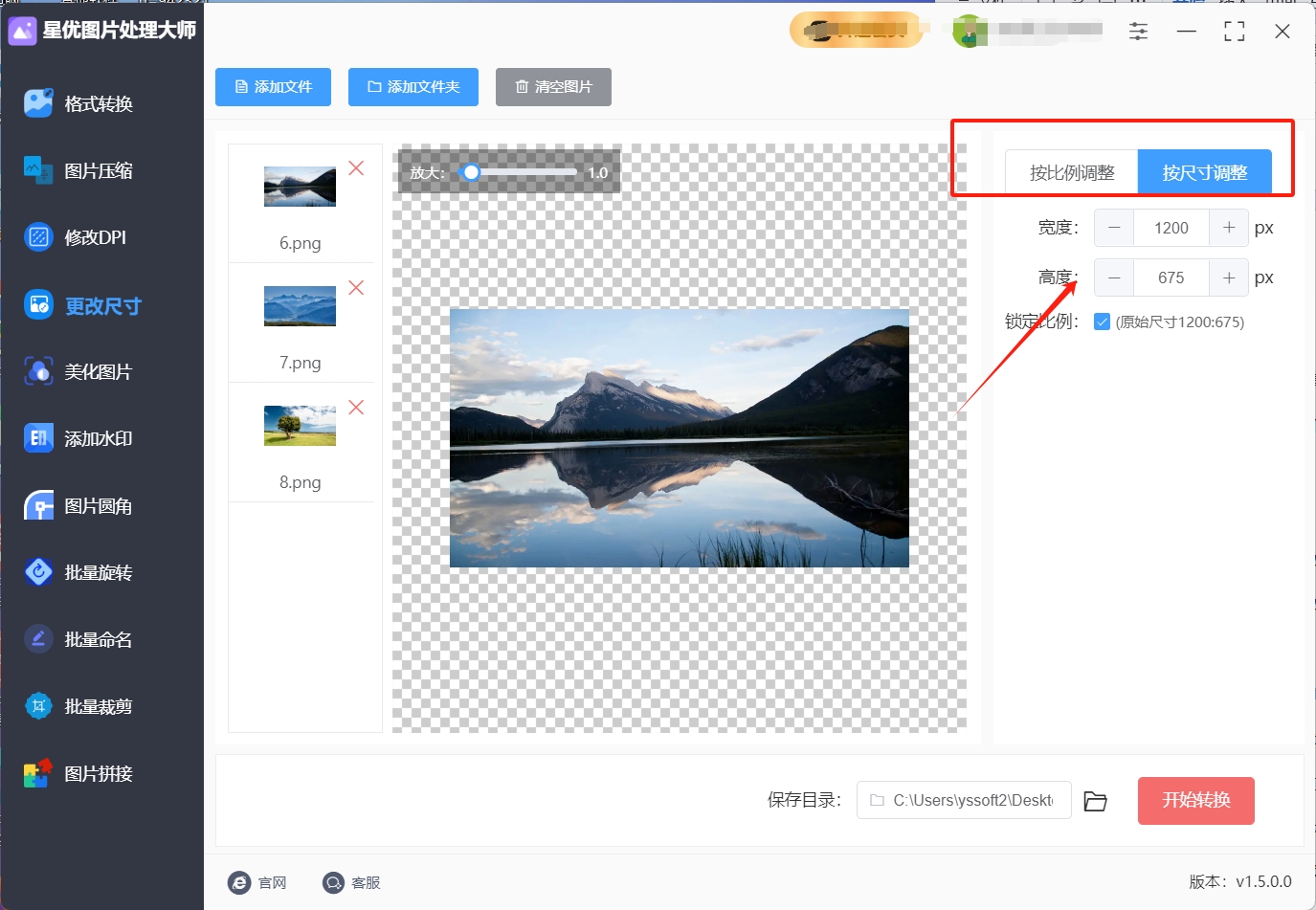Adjust the 放大 zoom slider handle
Viewport: 1316px width, 910px height.
click(471, 172)
